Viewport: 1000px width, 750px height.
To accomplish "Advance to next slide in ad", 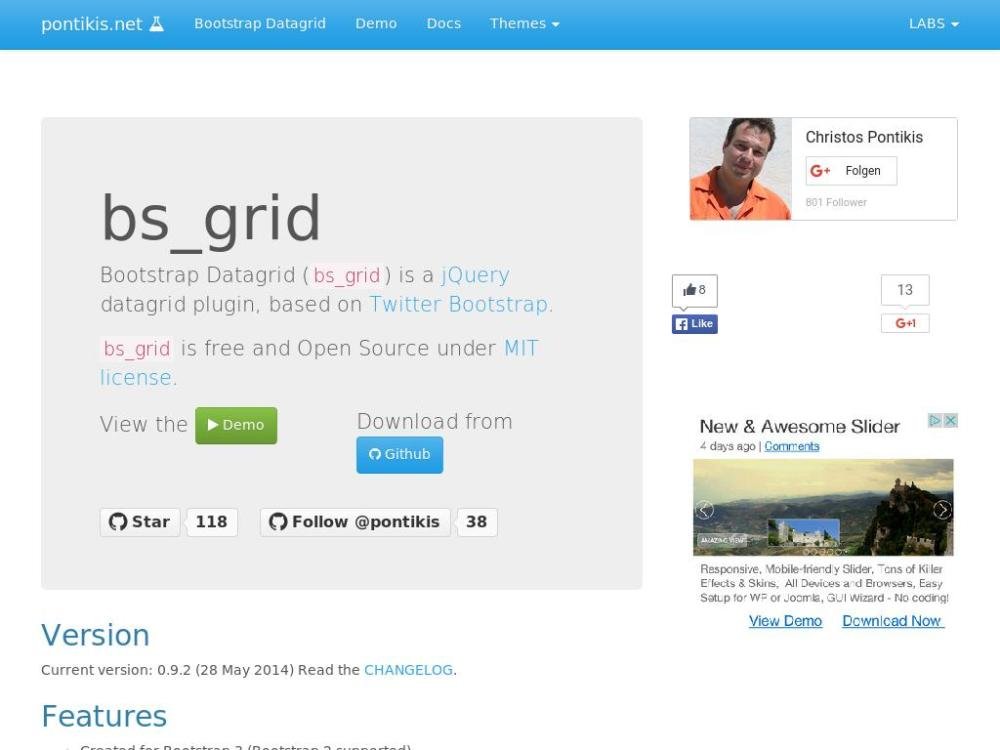I will coord(942,510).
